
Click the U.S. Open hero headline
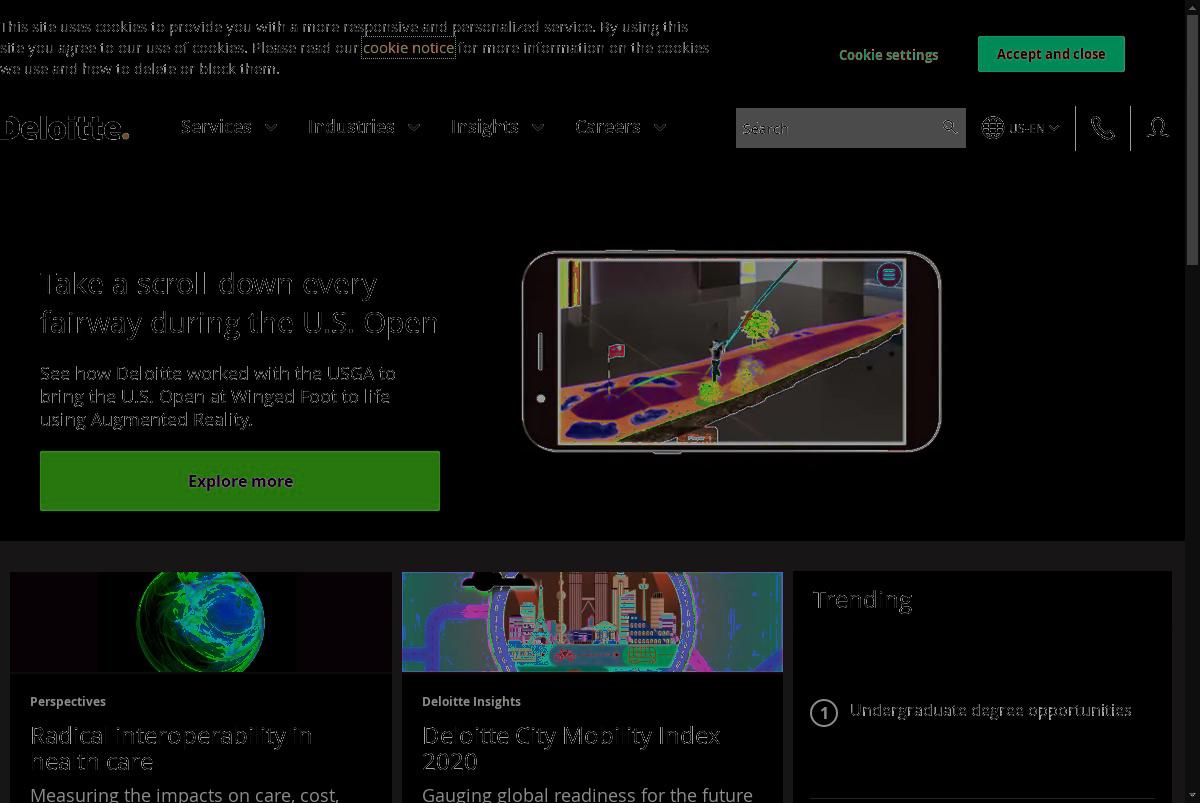click(239, 303)
